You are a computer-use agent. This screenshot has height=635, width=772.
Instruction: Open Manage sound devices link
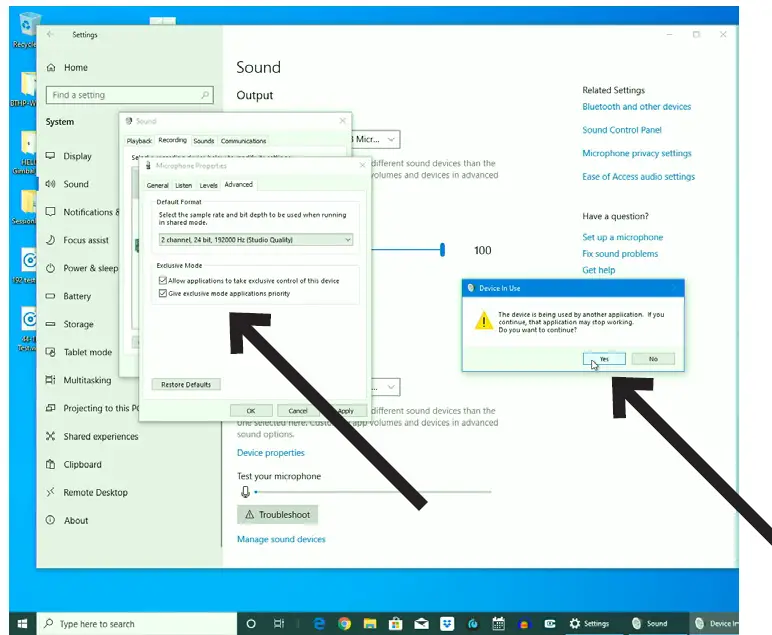click(x=281, y=540)
